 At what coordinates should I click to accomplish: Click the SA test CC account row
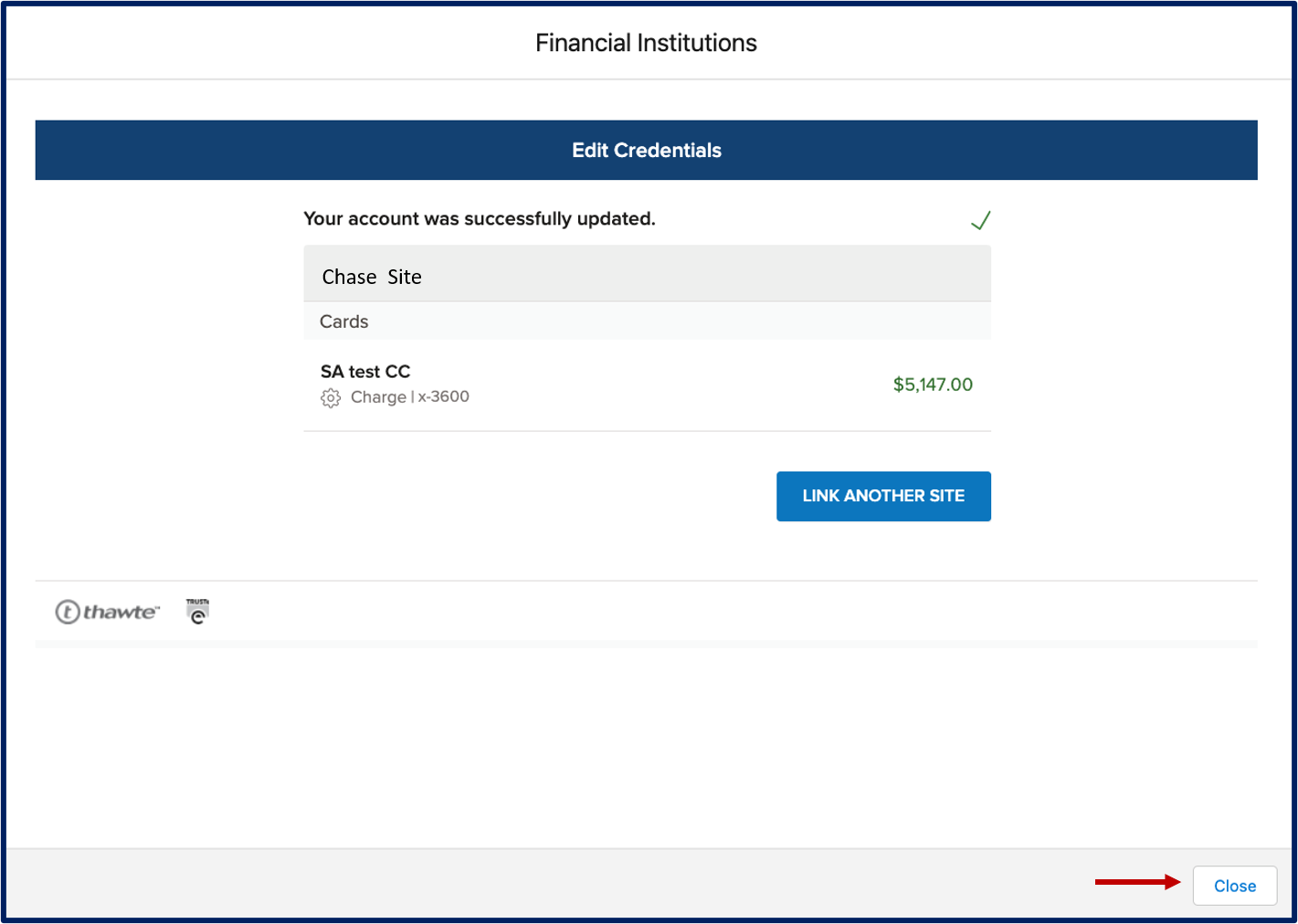pos(647,384)
